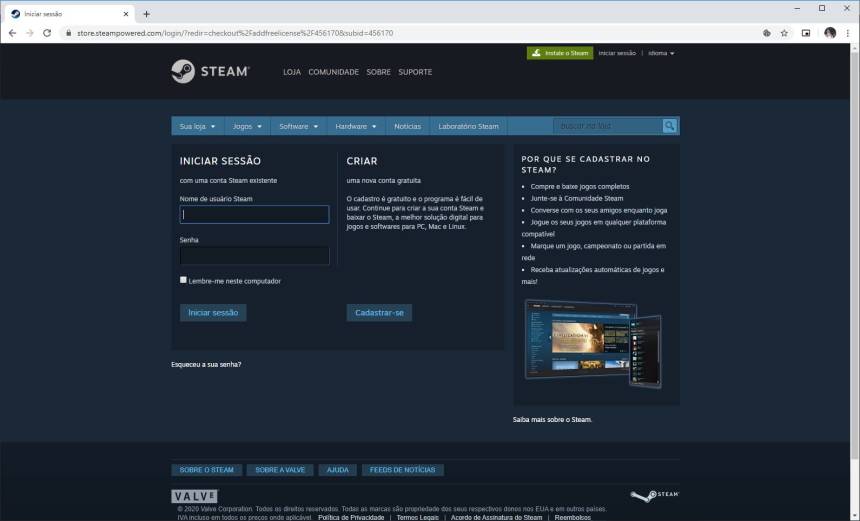This screenshot has width=860, height=521.
Task: Click the browser address bar URL
Action: pos(235,33)
